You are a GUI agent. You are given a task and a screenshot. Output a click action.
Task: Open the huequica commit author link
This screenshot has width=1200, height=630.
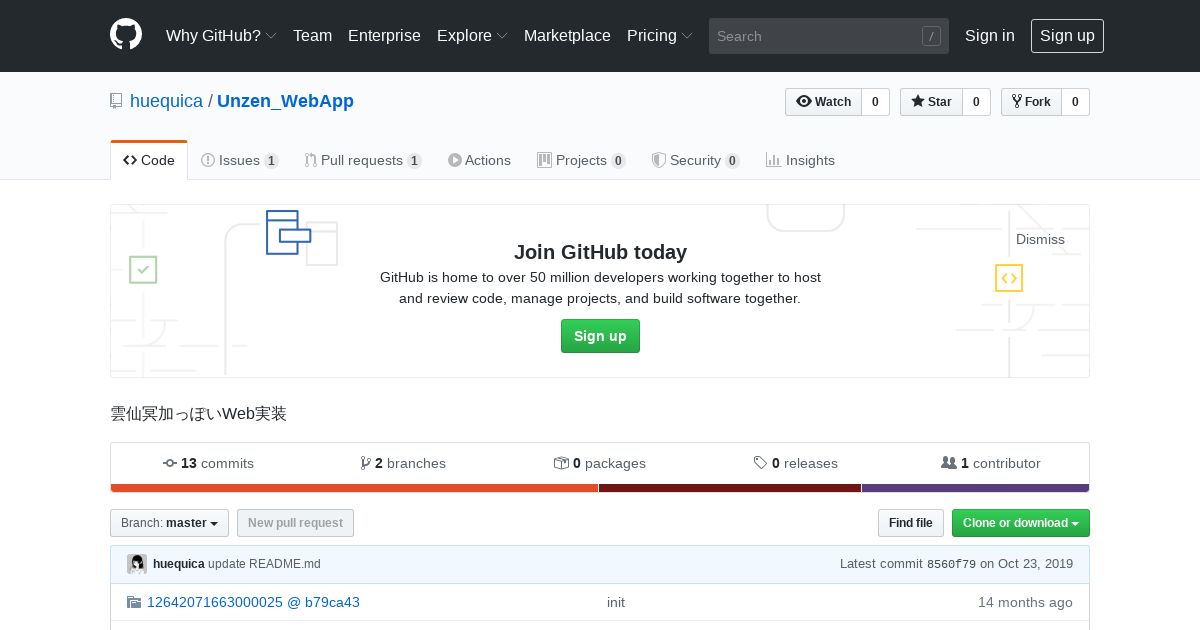(179, 564)
